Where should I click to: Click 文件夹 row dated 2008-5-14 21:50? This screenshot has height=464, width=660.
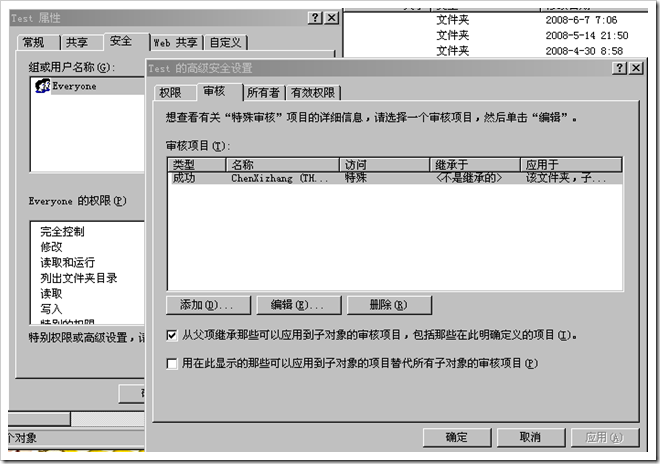tap(496, 35)
